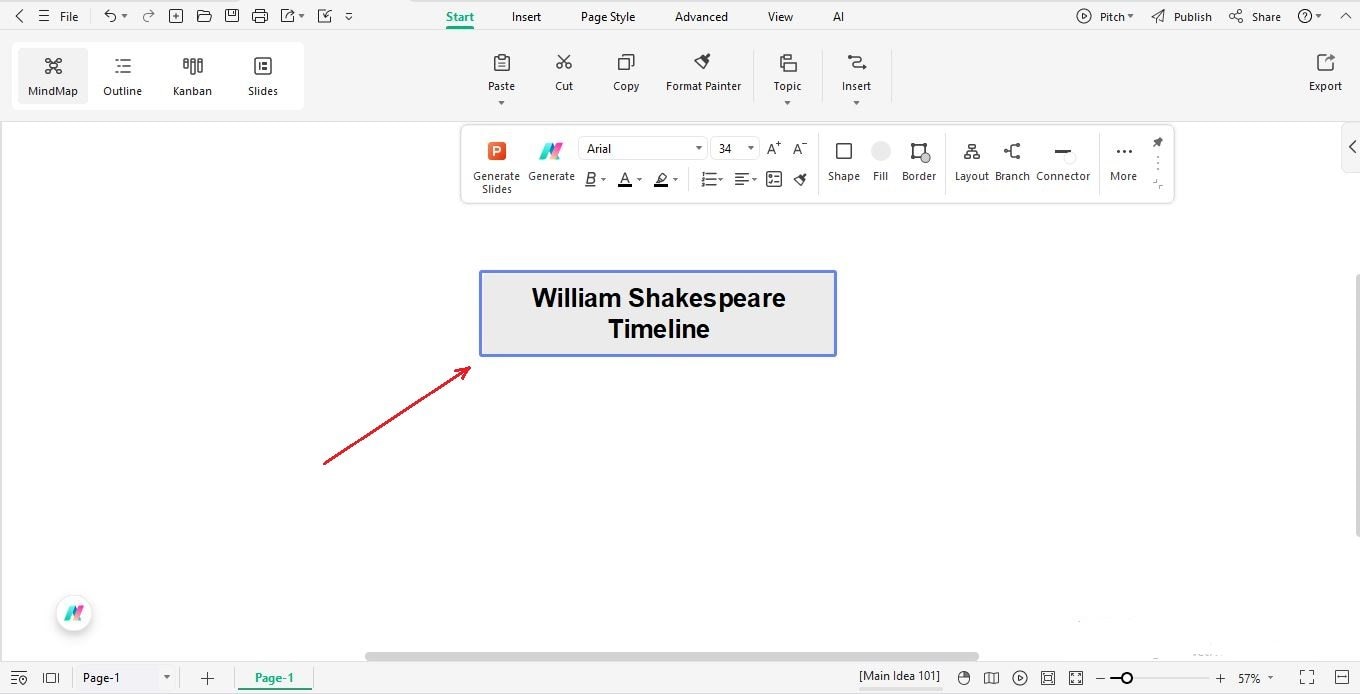Open the Advanced tab
This screenshot has width=1360, height=694.
click(701, 17)
